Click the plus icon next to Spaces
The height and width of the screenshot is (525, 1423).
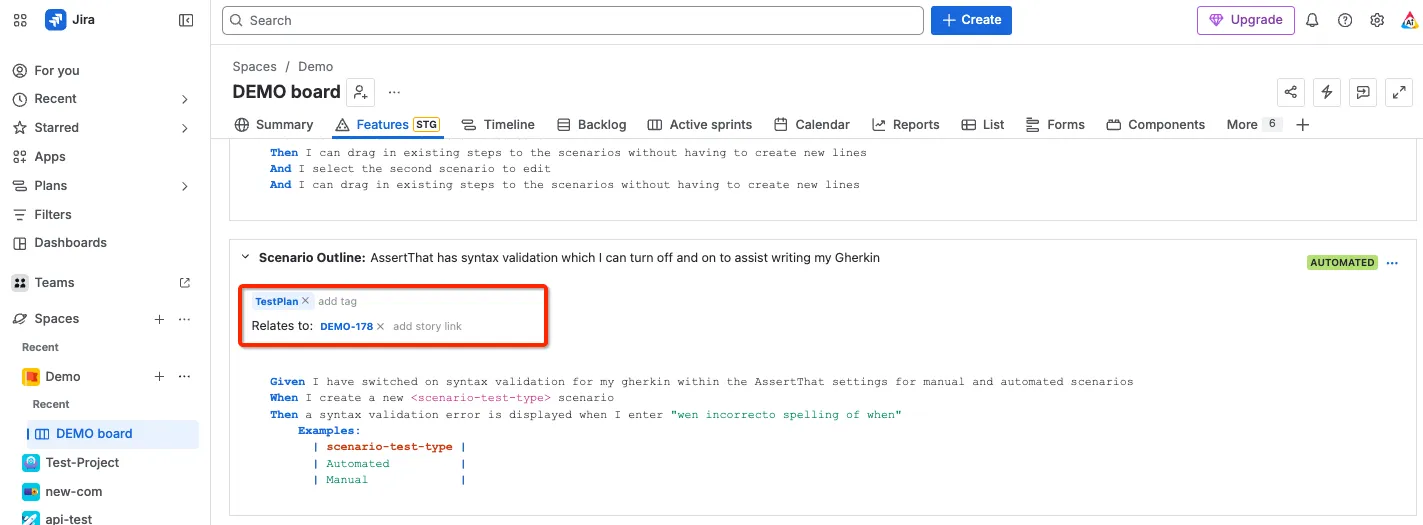coord(159,319)
